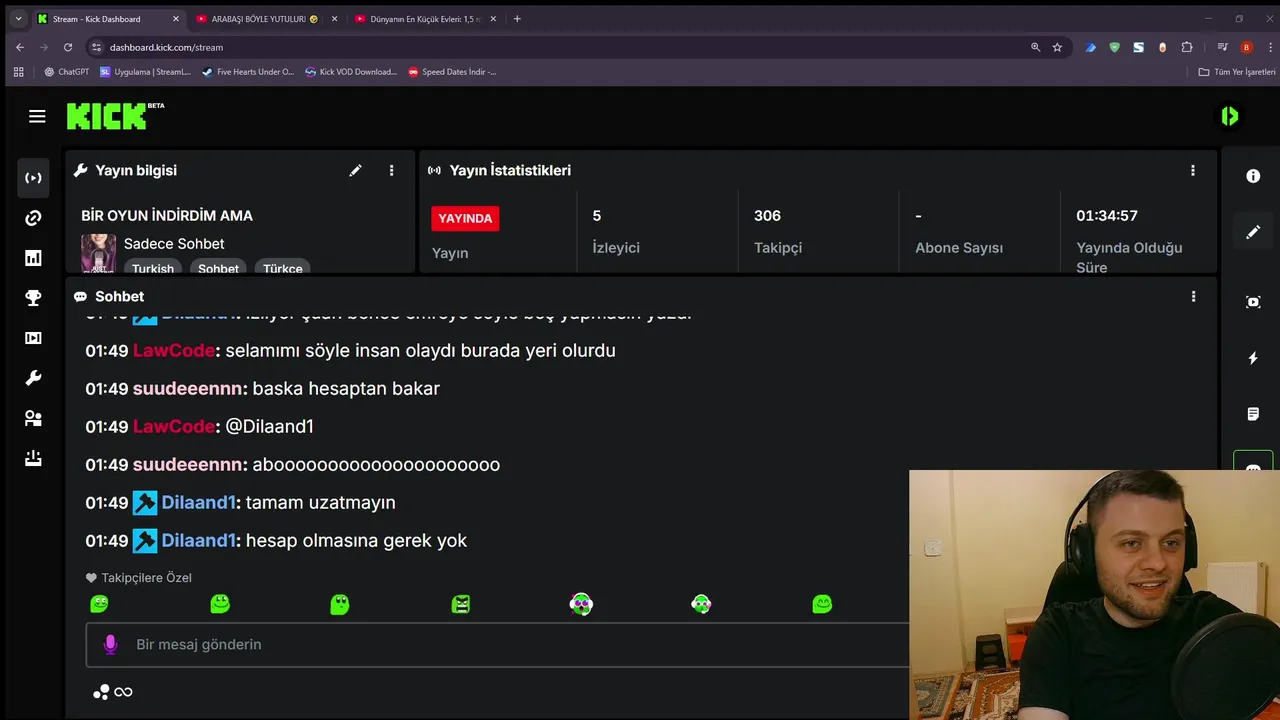1280x720 pixels.
Task: Click the Sadece Sohbet category name
Action: click(x=174, y=244)
